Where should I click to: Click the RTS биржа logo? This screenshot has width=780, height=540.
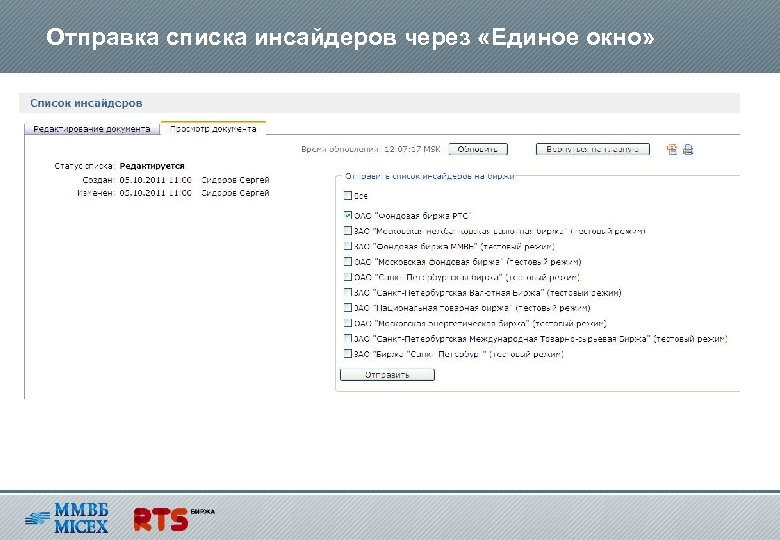[174, 519]
